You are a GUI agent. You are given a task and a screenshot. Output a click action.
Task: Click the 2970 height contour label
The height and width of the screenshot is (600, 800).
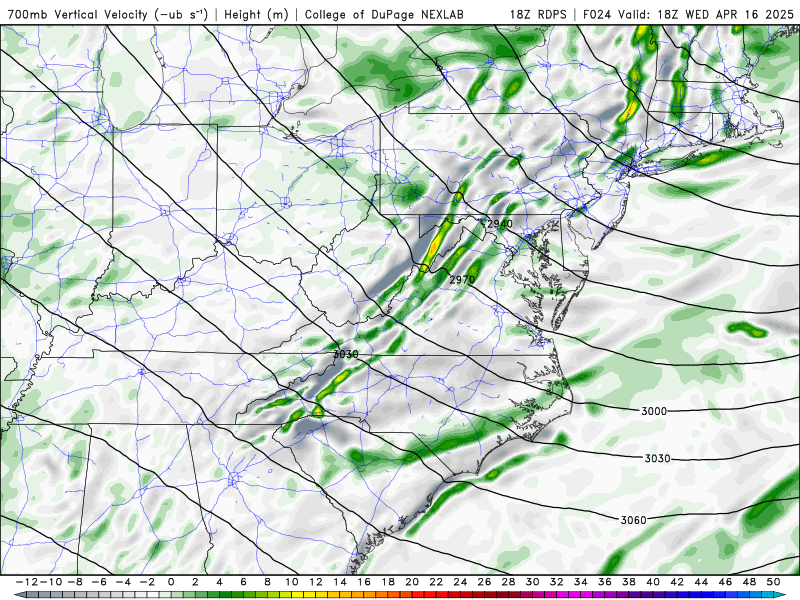tap(462, 279)
